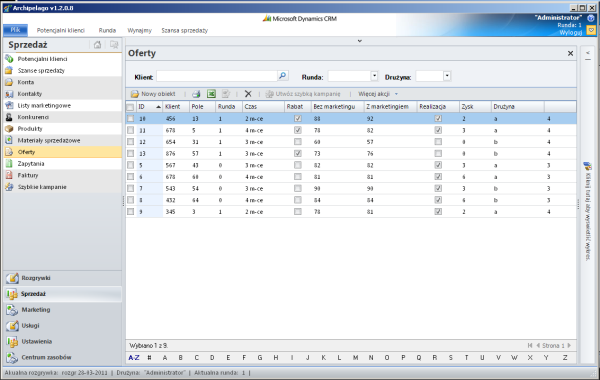The height and width of the screenshot is (380, 600).
Task: Open Kontakty in the sidebar
Action: click(x=62, y=94)
